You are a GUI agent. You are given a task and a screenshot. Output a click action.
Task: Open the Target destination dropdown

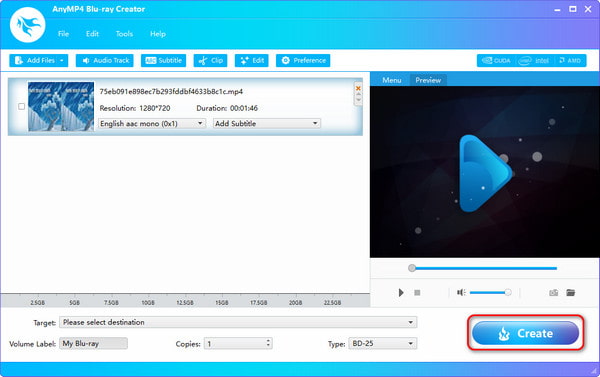click(238, 322)
